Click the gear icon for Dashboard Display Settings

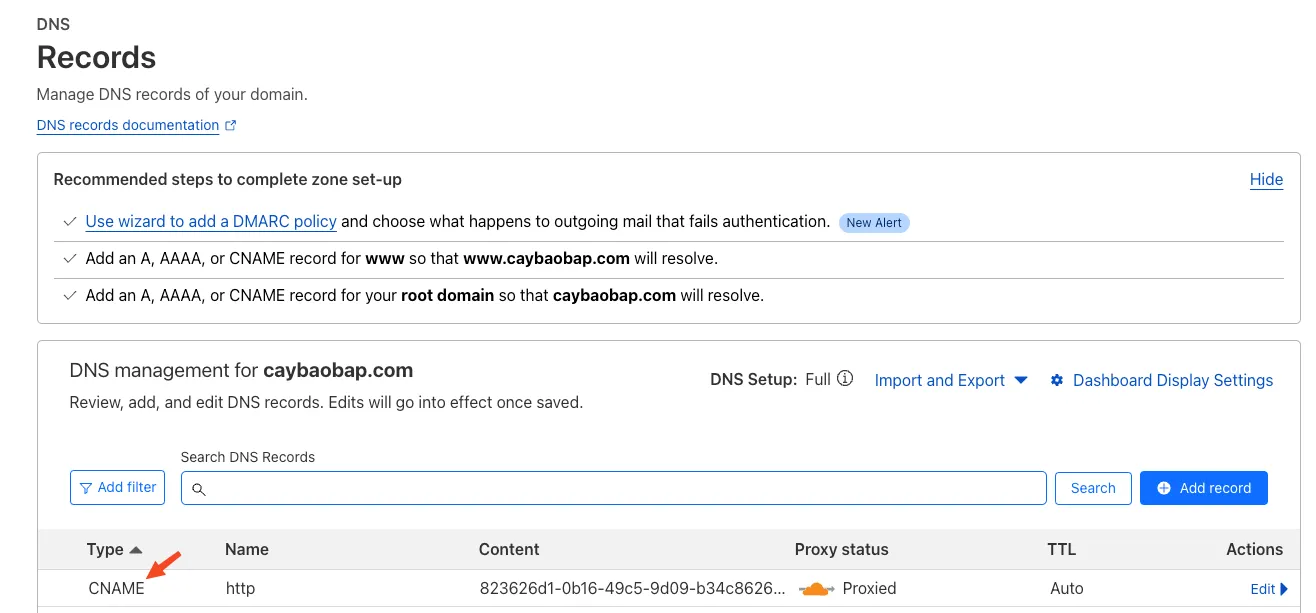tap(1057, 380)
